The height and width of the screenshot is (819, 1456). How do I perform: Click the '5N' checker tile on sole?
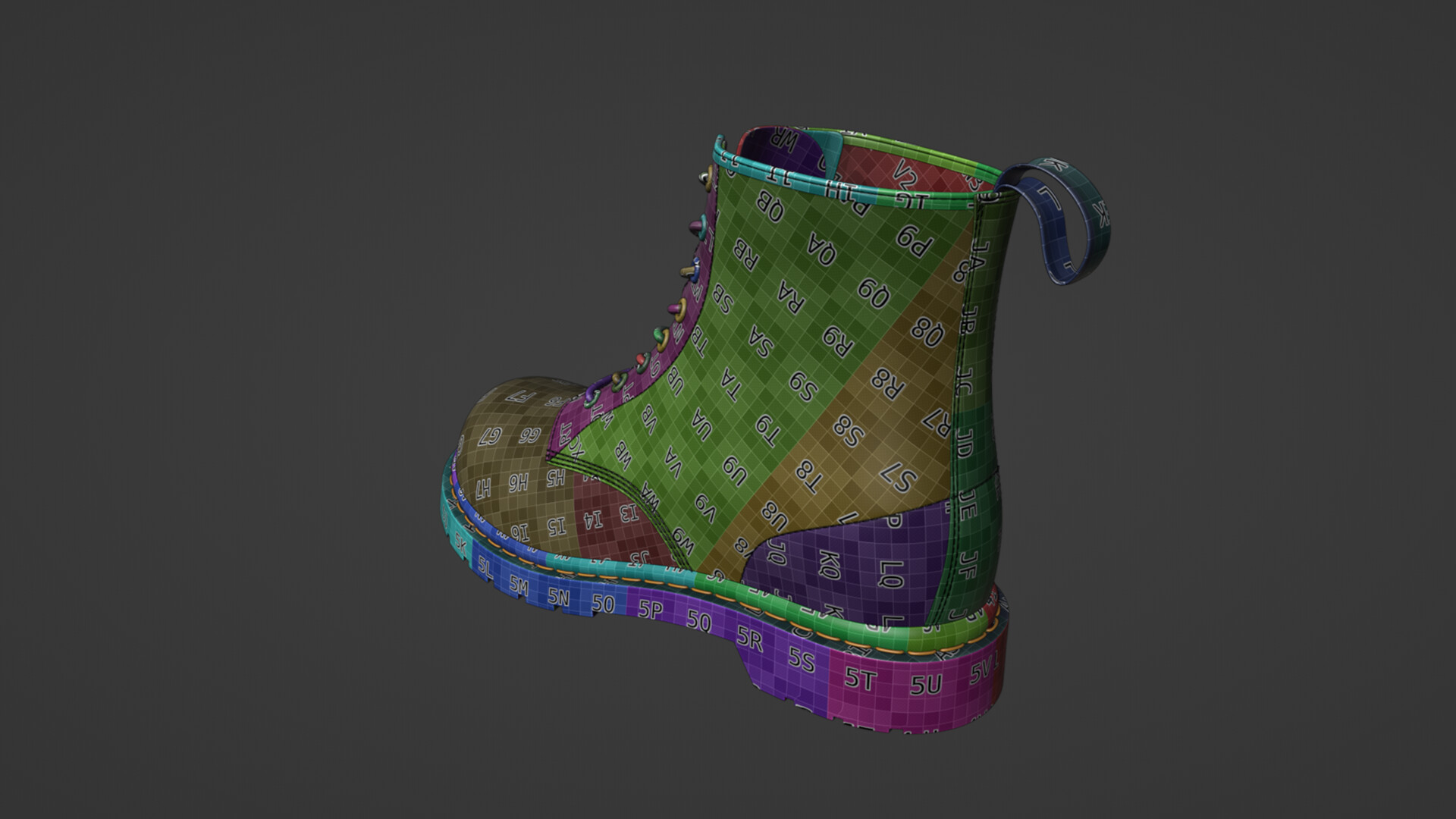[x=558, y=596]
